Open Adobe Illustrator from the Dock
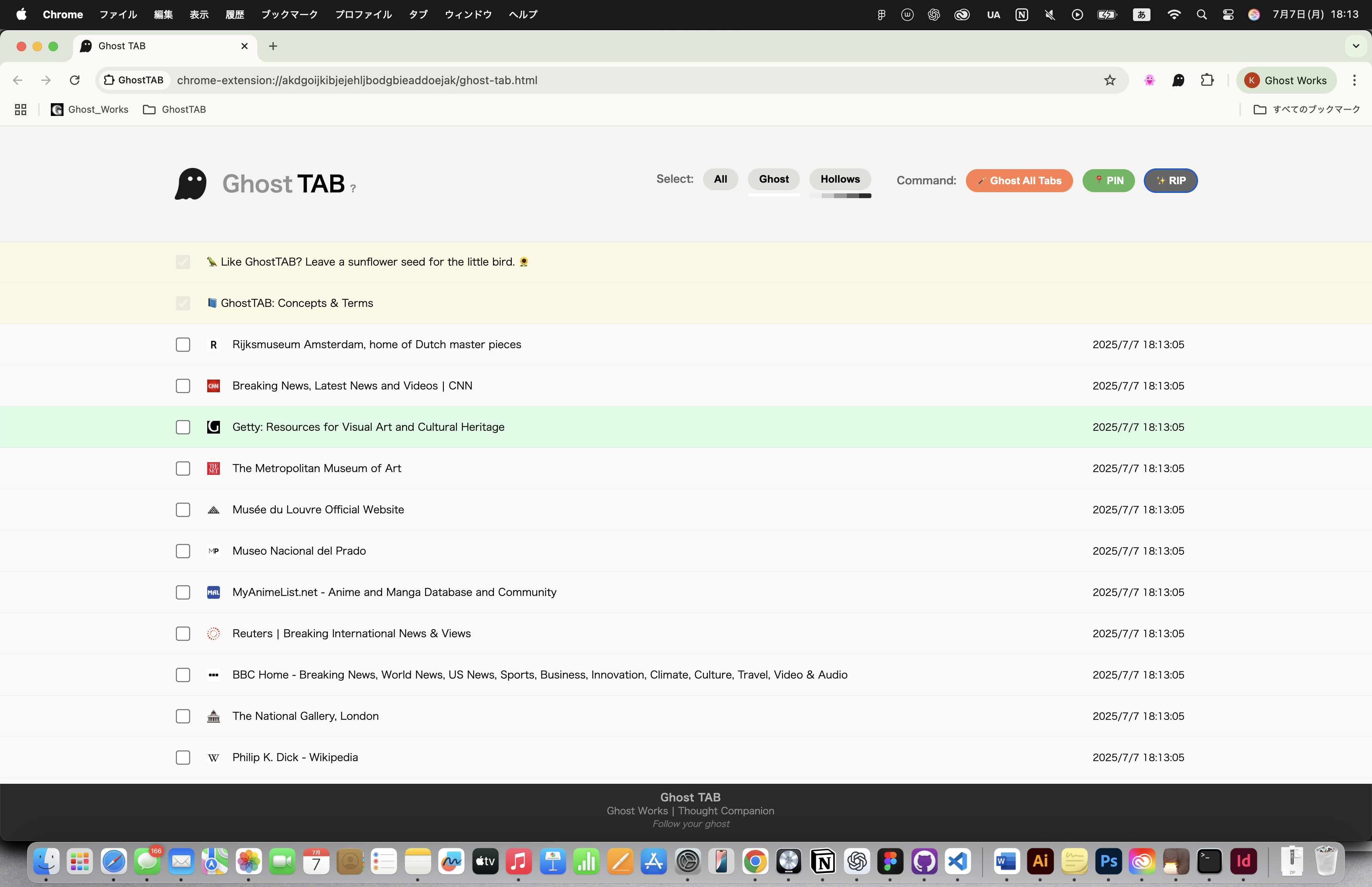Image resolution: width=1372 pixels, height=887 pixels. 1041,862
